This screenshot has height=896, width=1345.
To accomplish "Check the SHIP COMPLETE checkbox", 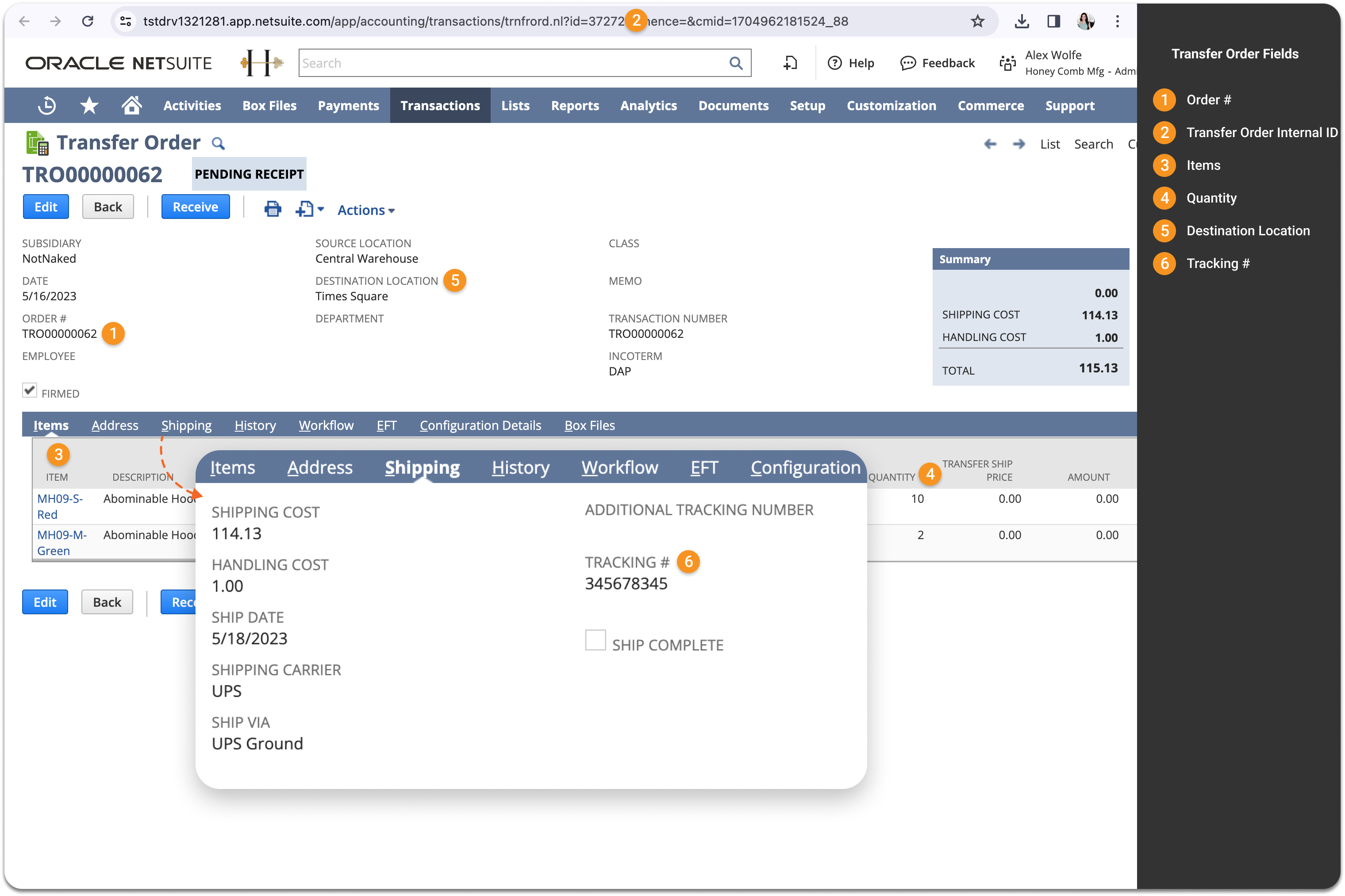I will (595, 640).
